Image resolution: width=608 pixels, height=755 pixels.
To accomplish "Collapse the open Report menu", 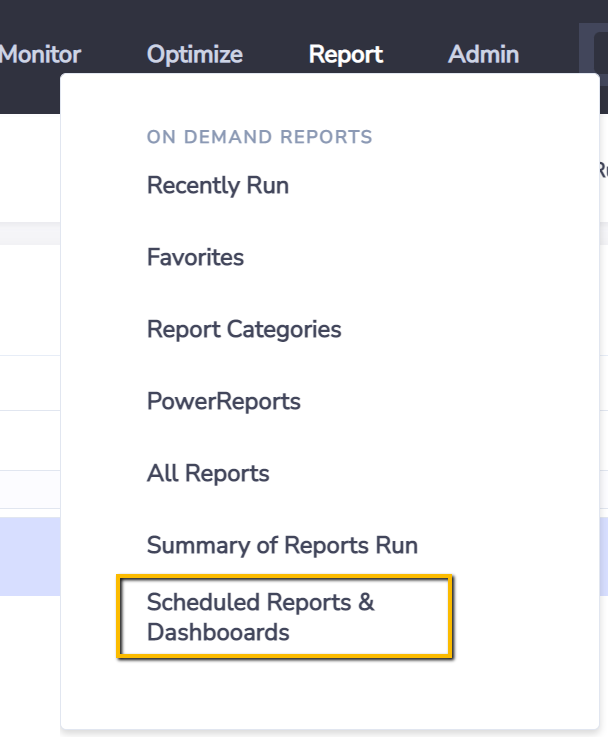I will click(x=346, y=54).
